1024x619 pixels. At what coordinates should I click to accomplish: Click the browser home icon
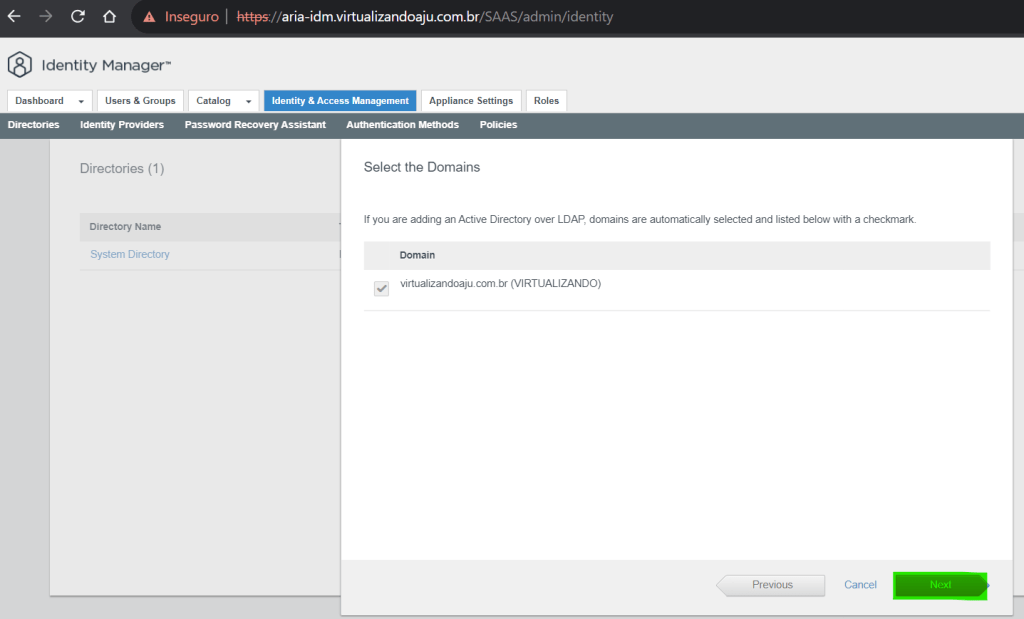pyautogui.click(x=110, y=17)
